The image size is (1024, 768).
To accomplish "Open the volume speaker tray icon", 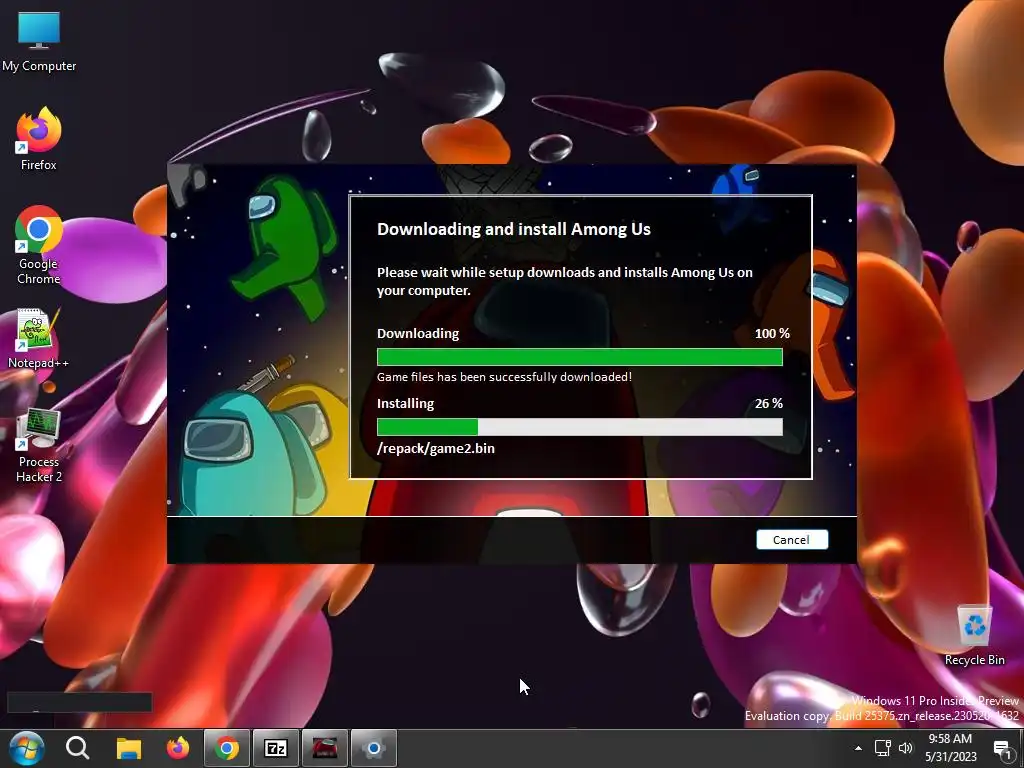I will coord(906,748).
